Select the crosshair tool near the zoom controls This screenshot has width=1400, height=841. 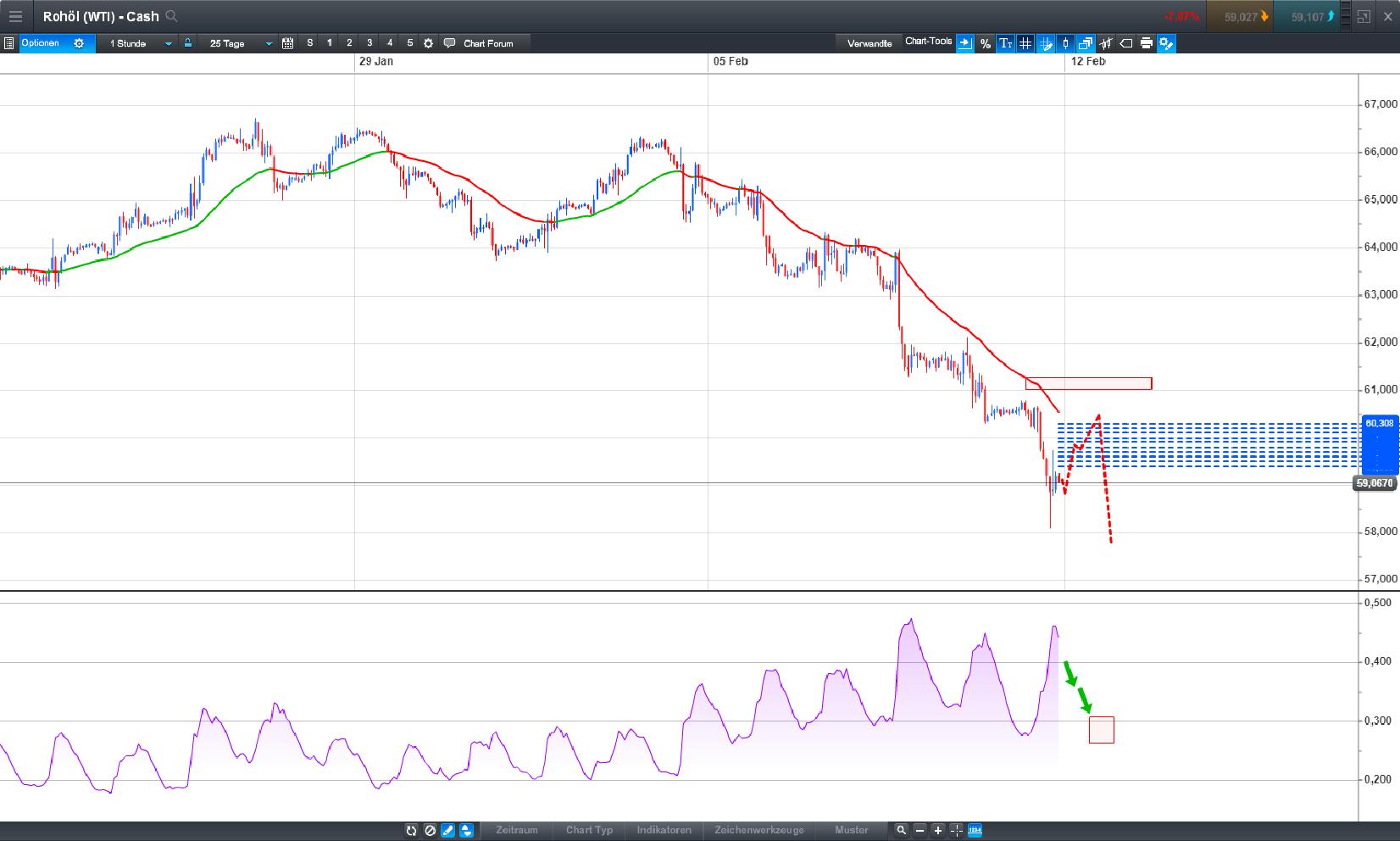tap(956, 831)
